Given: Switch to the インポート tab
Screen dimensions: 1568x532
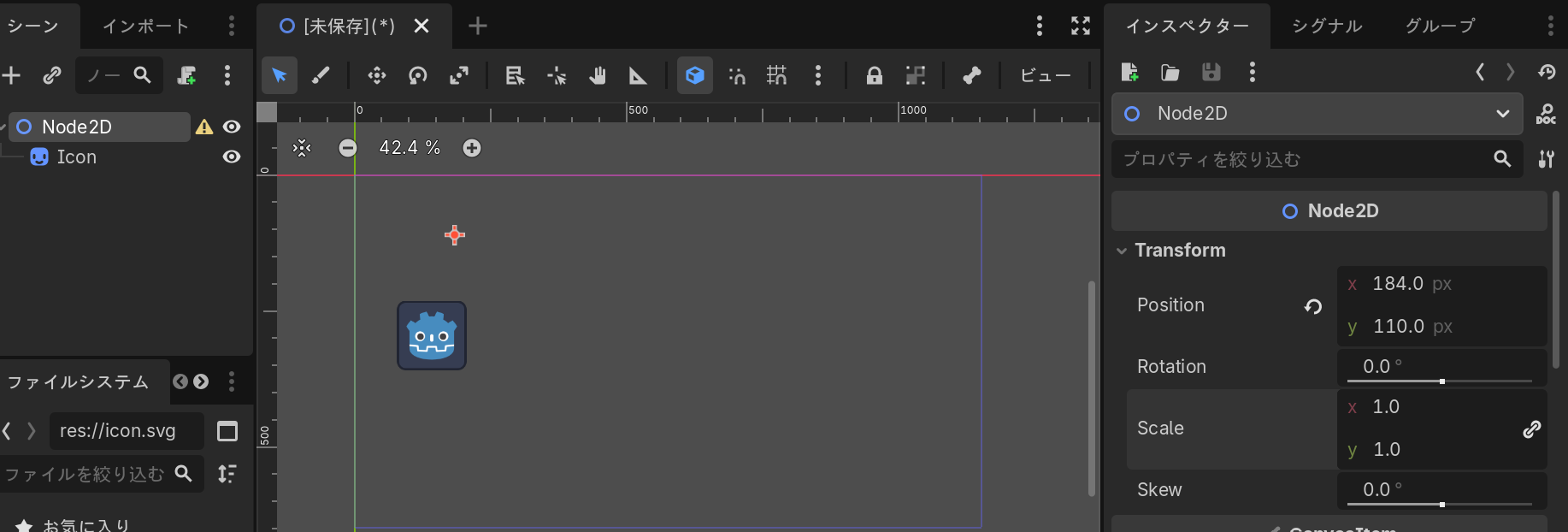Looking at the screenshot, I should [x=145, y=26].
